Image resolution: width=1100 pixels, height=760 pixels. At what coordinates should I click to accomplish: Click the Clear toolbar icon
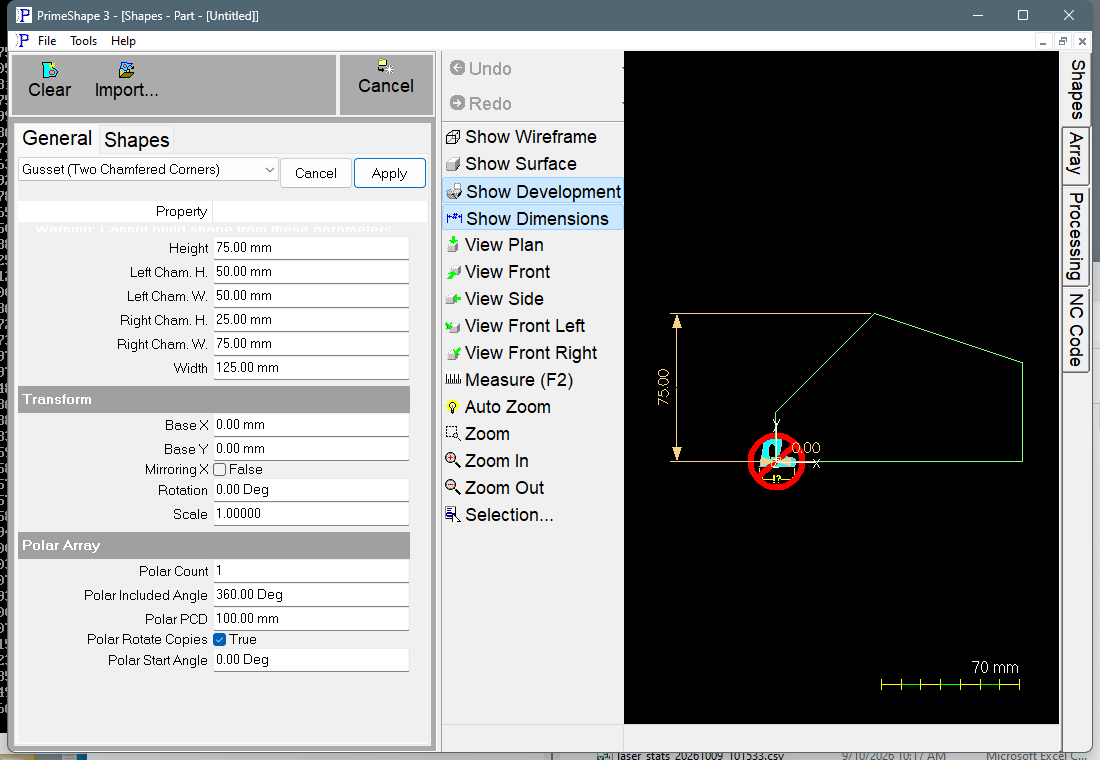tap(50, 70)
